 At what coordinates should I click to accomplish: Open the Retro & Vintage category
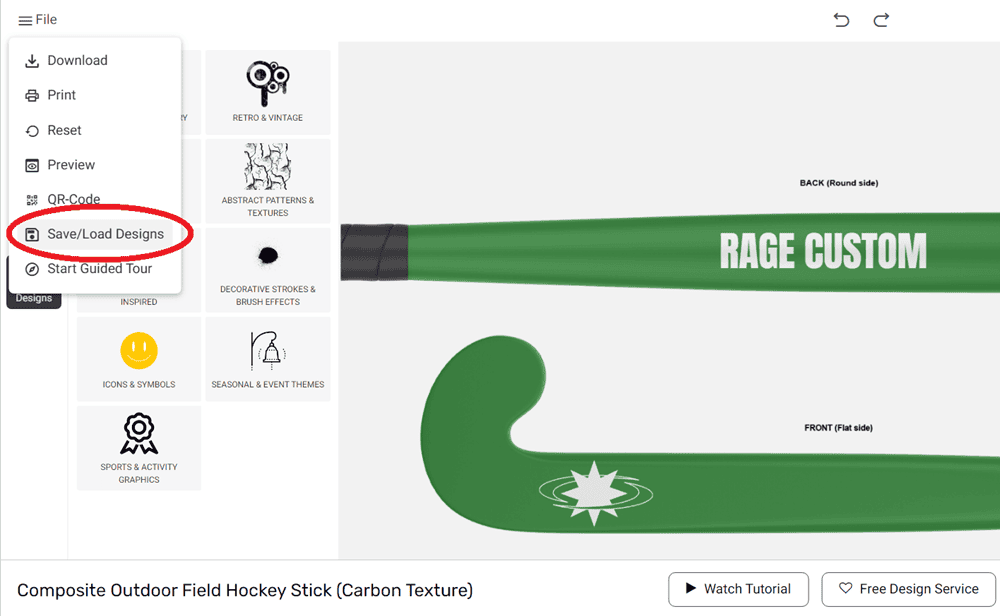[x=268, y=92]
